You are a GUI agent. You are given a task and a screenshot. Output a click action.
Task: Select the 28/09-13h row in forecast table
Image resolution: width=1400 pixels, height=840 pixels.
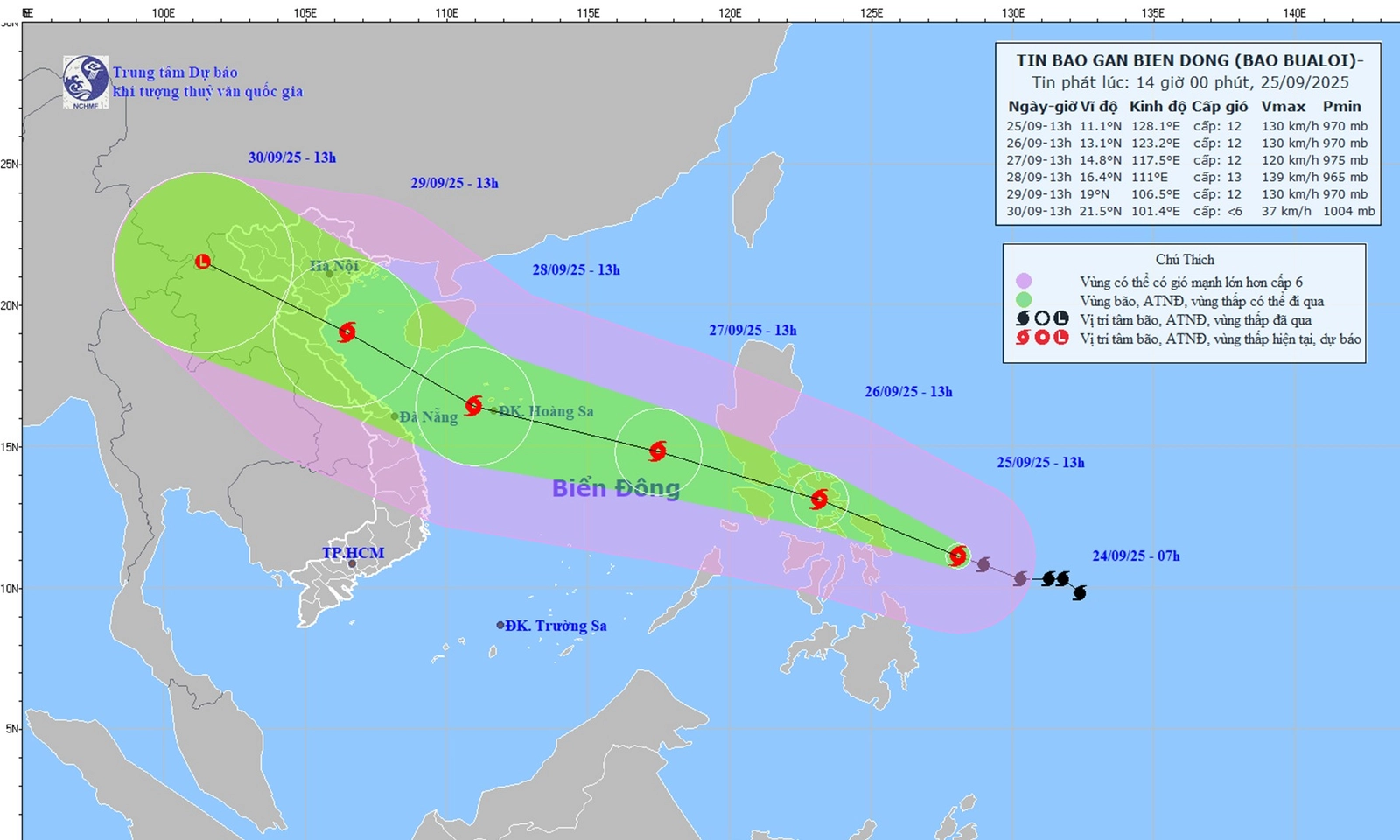(1188, 177)
